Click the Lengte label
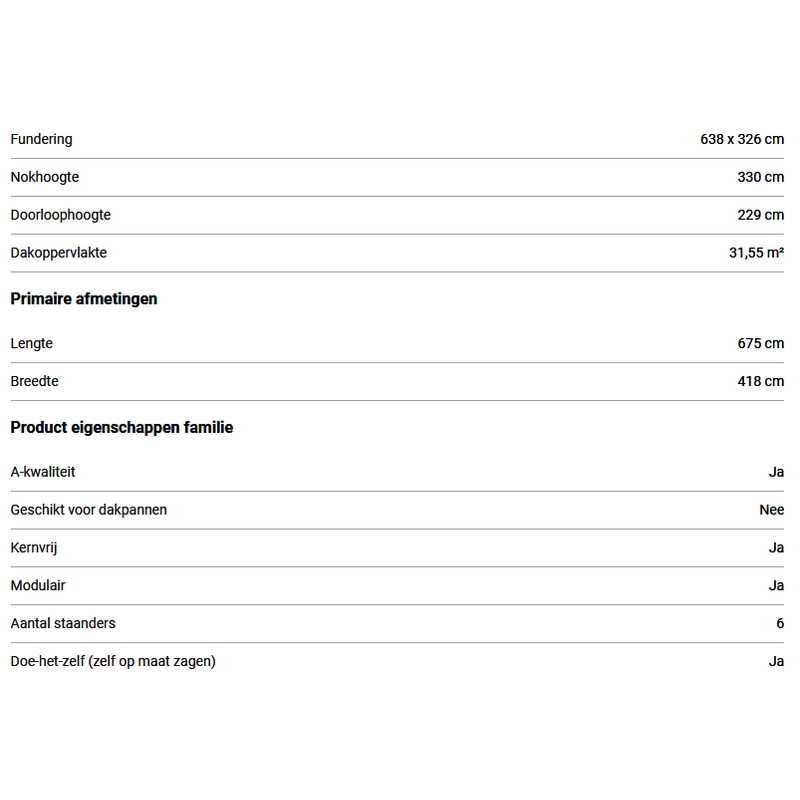The image size is (800, 800). point(31,343)
